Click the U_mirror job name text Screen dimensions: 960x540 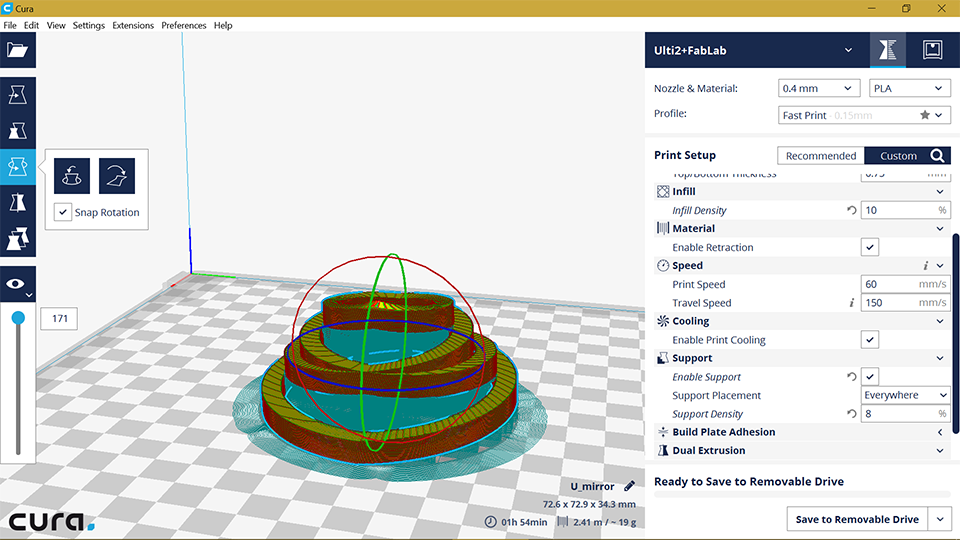point(592,486)
